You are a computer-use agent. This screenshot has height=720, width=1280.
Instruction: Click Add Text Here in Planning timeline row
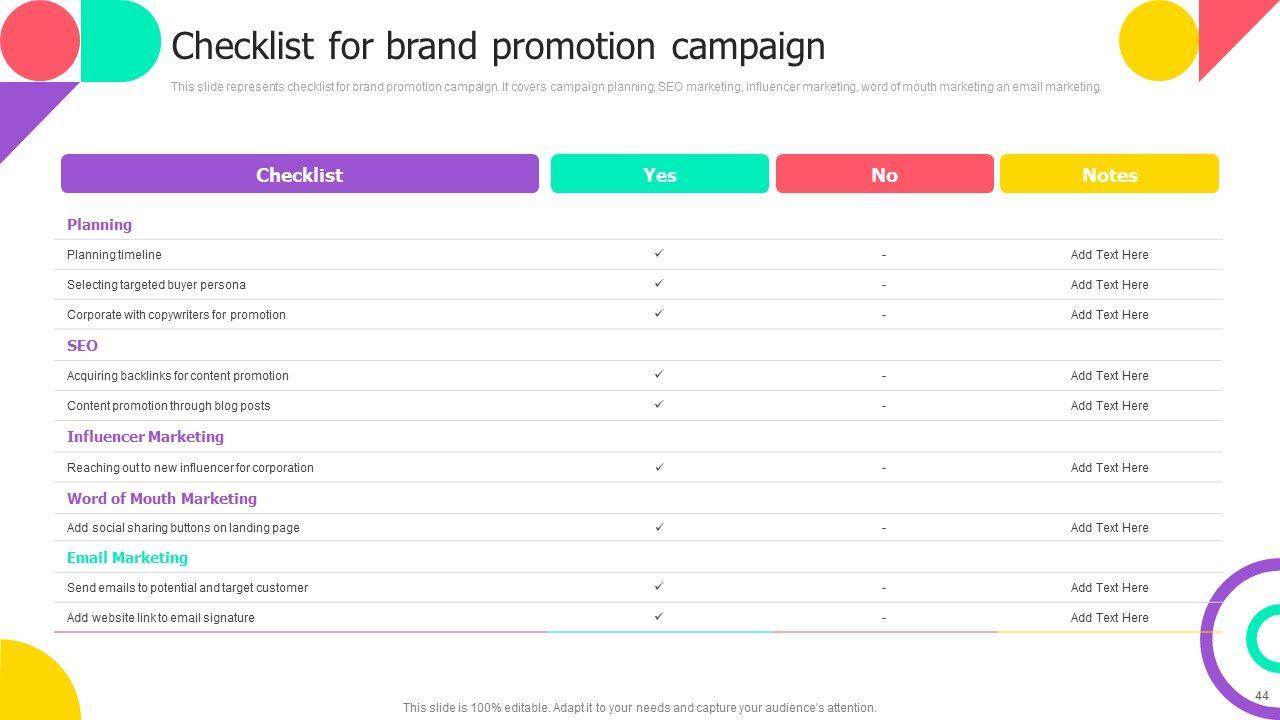pos(1109,255)
